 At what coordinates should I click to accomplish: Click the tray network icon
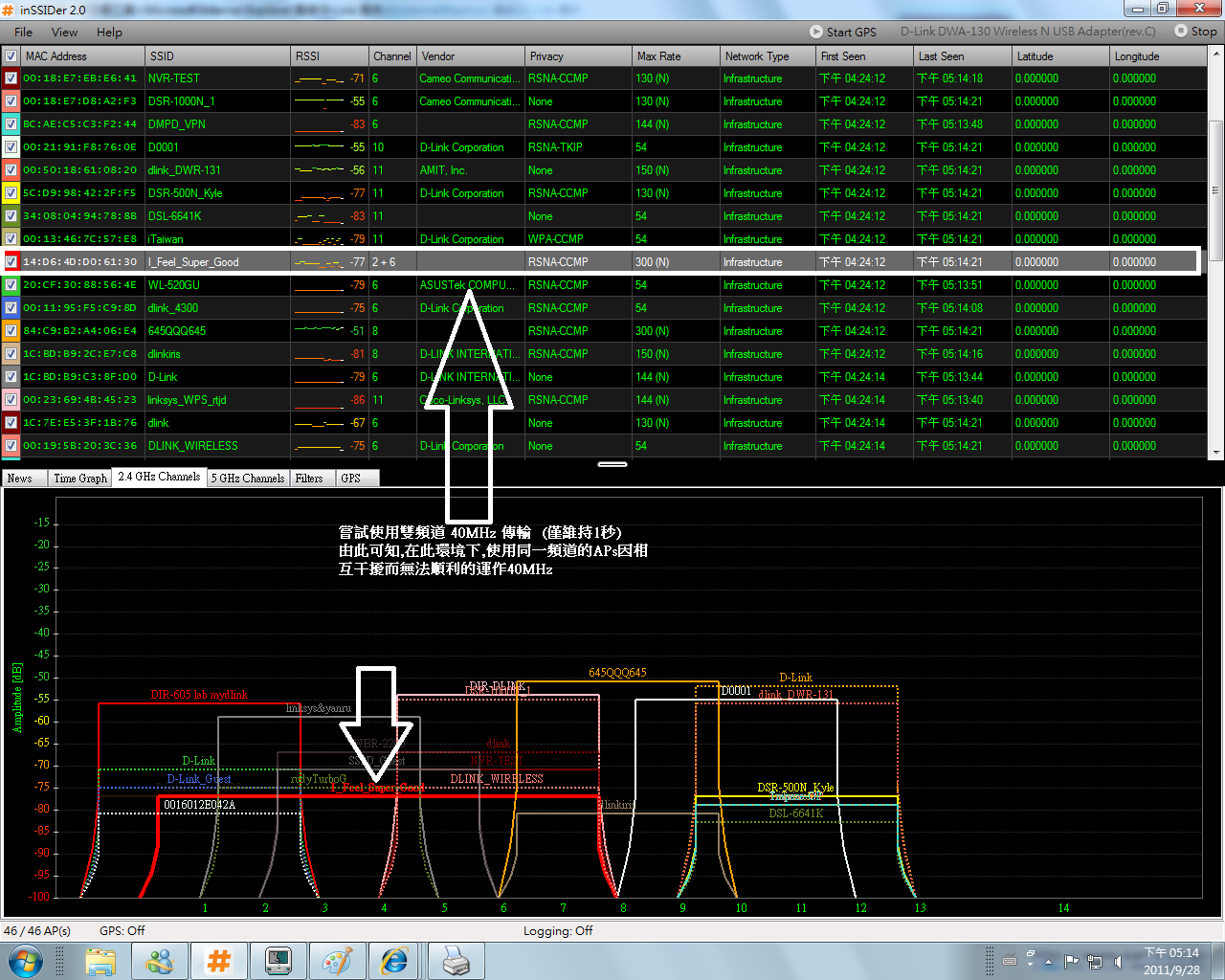click(x=1094, y=961)
